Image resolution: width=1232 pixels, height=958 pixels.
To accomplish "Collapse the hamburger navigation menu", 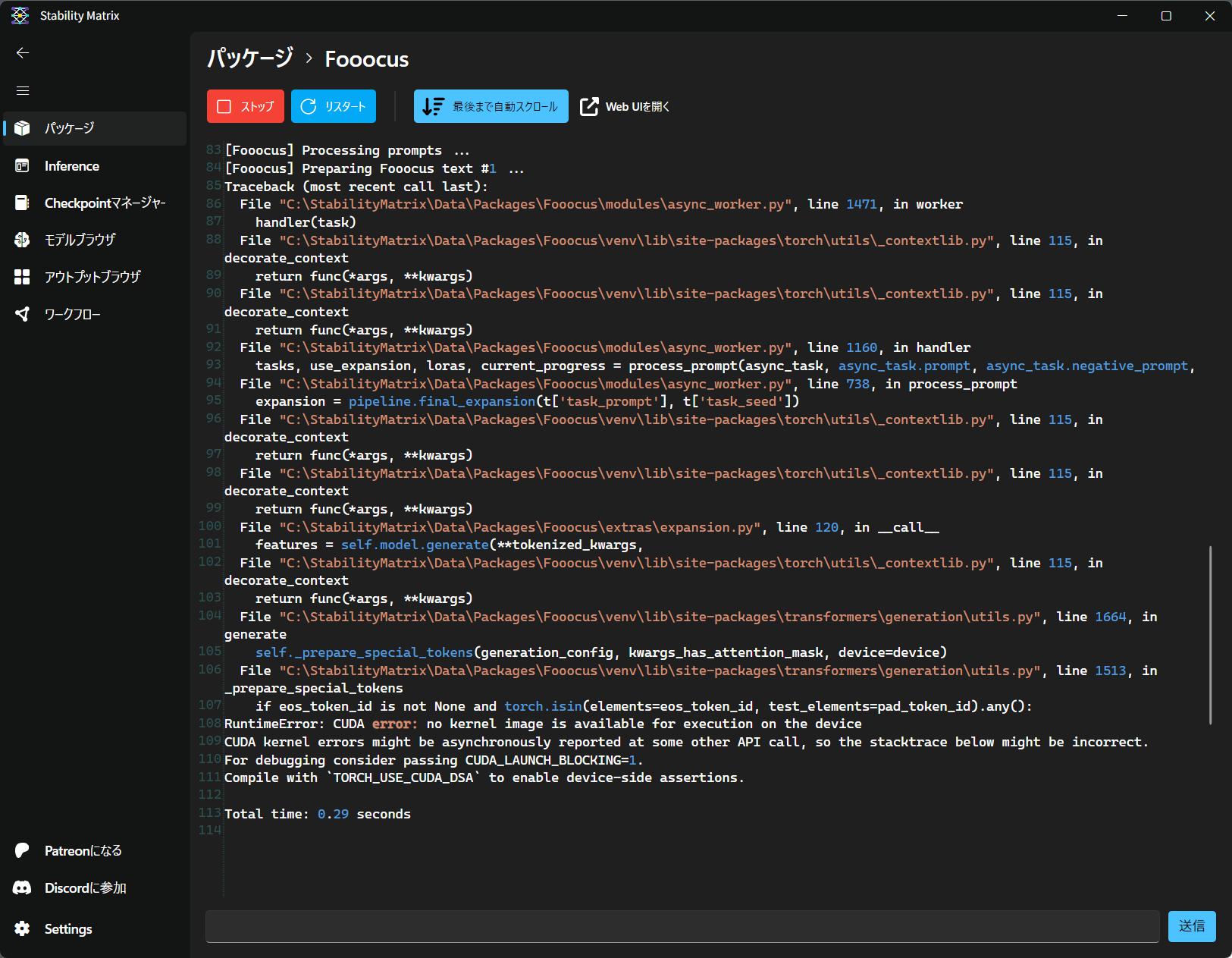I will 23,91.
